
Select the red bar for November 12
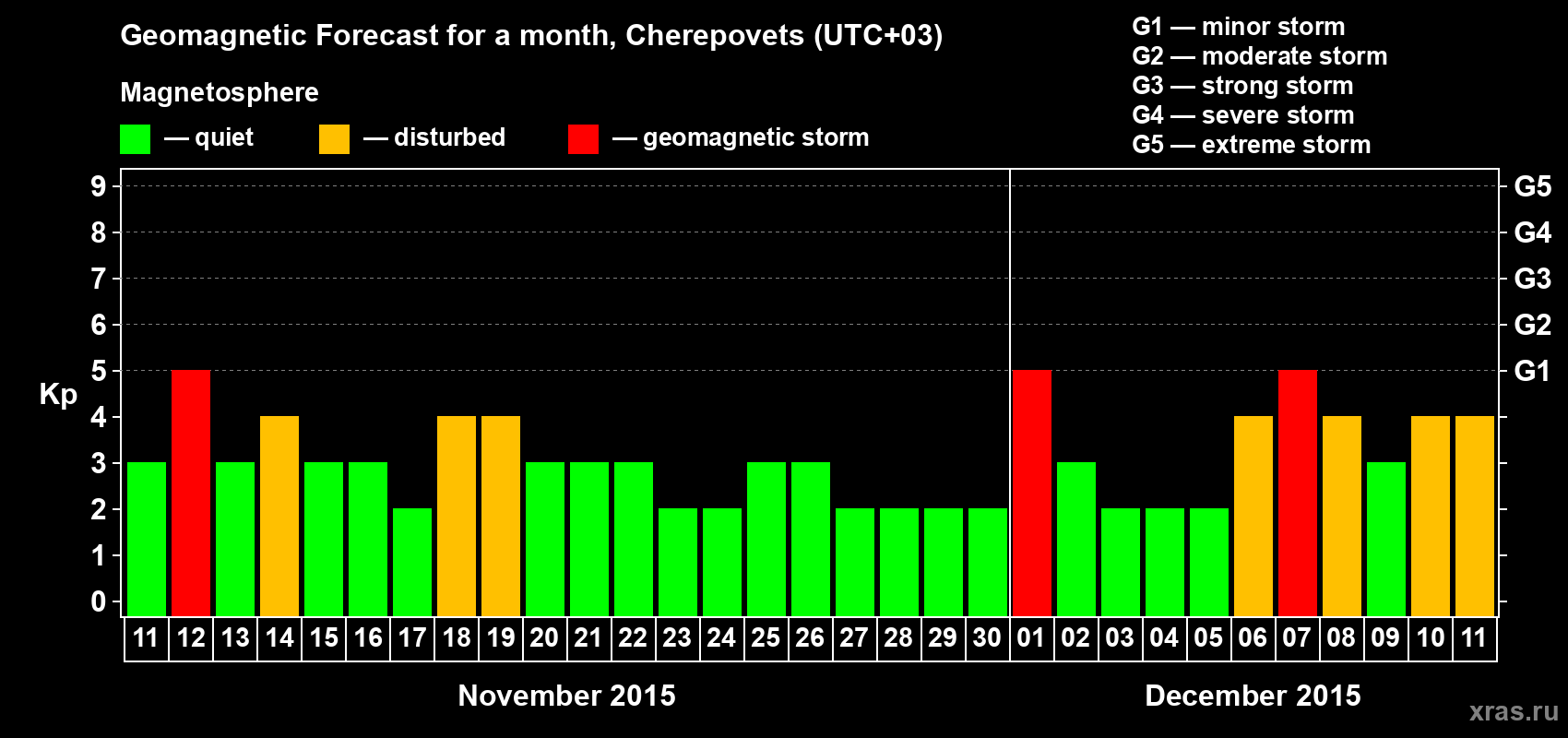pyautogui.click(x=191, y=494)
